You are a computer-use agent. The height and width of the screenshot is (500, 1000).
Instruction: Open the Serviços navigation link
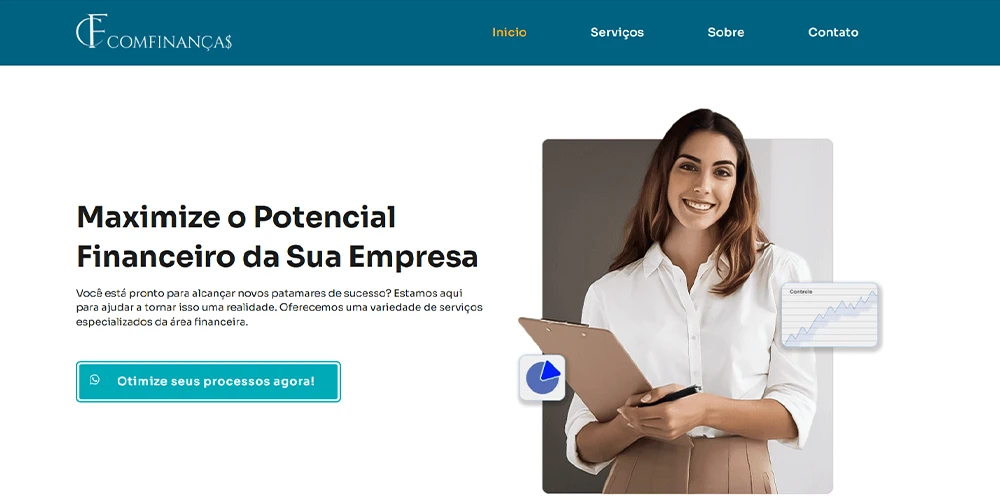pos(617,33)
